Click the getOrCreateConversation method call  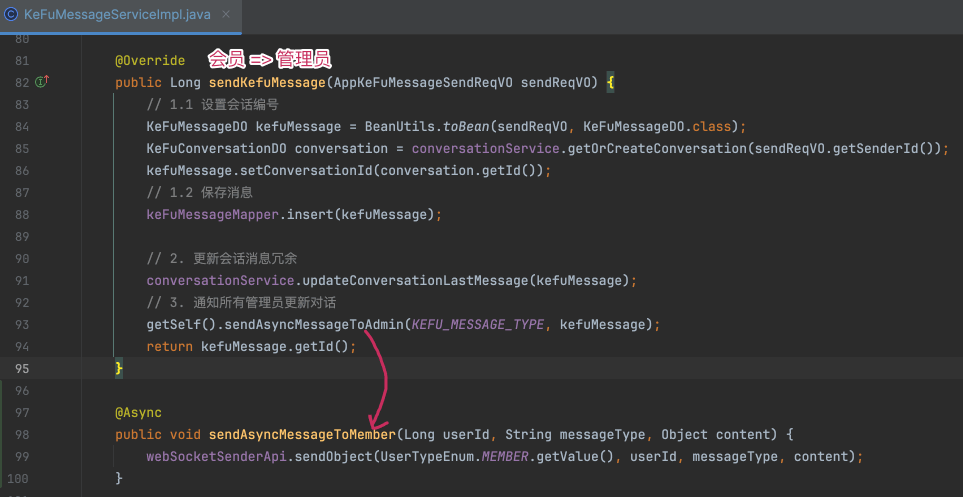[x=653, y=148]
